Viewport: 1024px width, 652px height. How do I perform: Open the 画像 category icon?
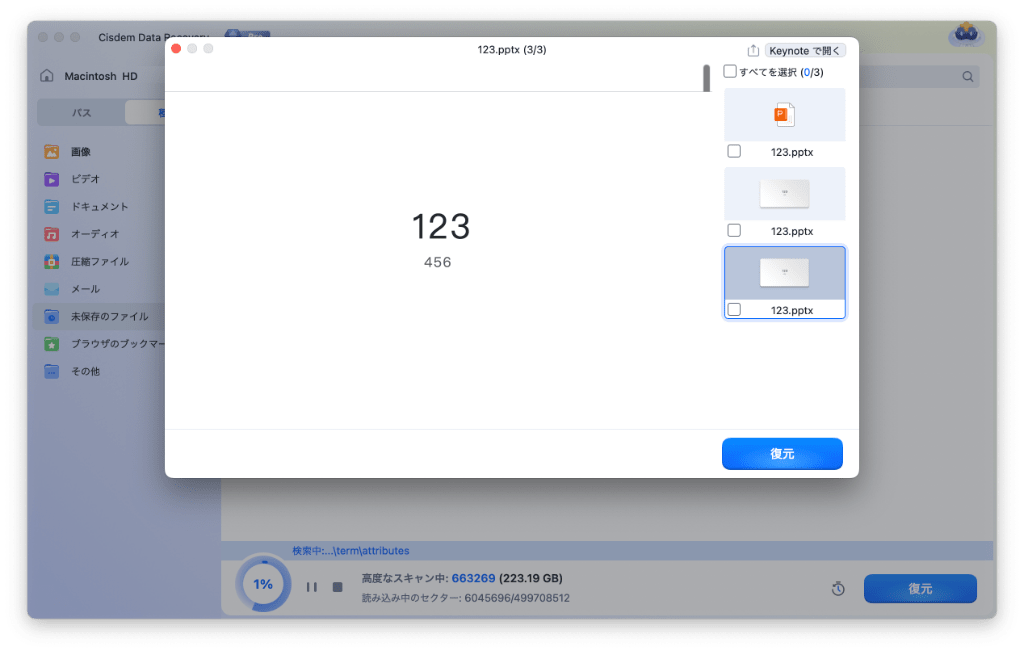point(52,152)
